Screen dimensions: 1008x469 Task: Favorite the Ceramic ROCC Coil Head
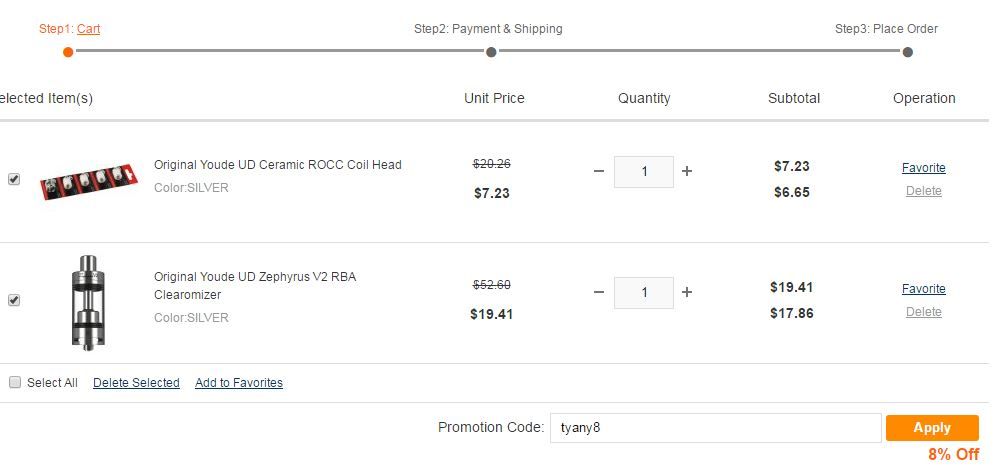pyautogui.click(x=923, y=168)
